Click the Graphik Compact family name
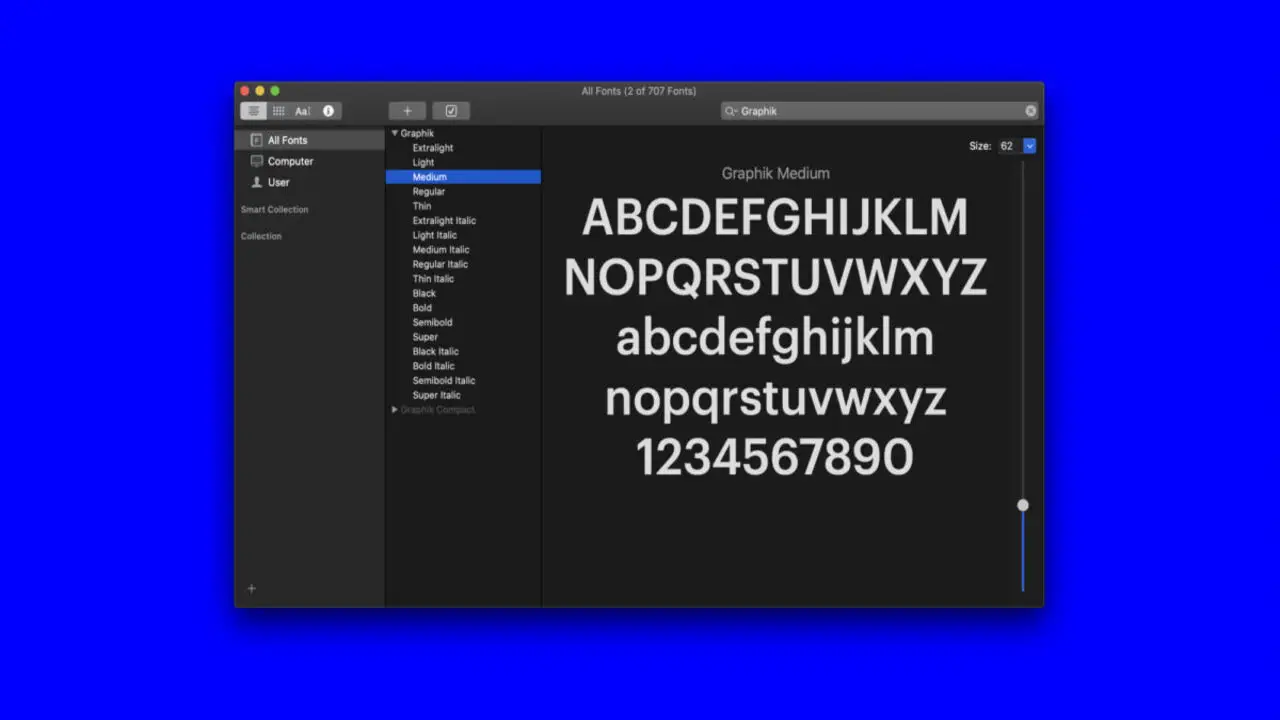The image size is (1280, 720). click(x=438, y=410)
